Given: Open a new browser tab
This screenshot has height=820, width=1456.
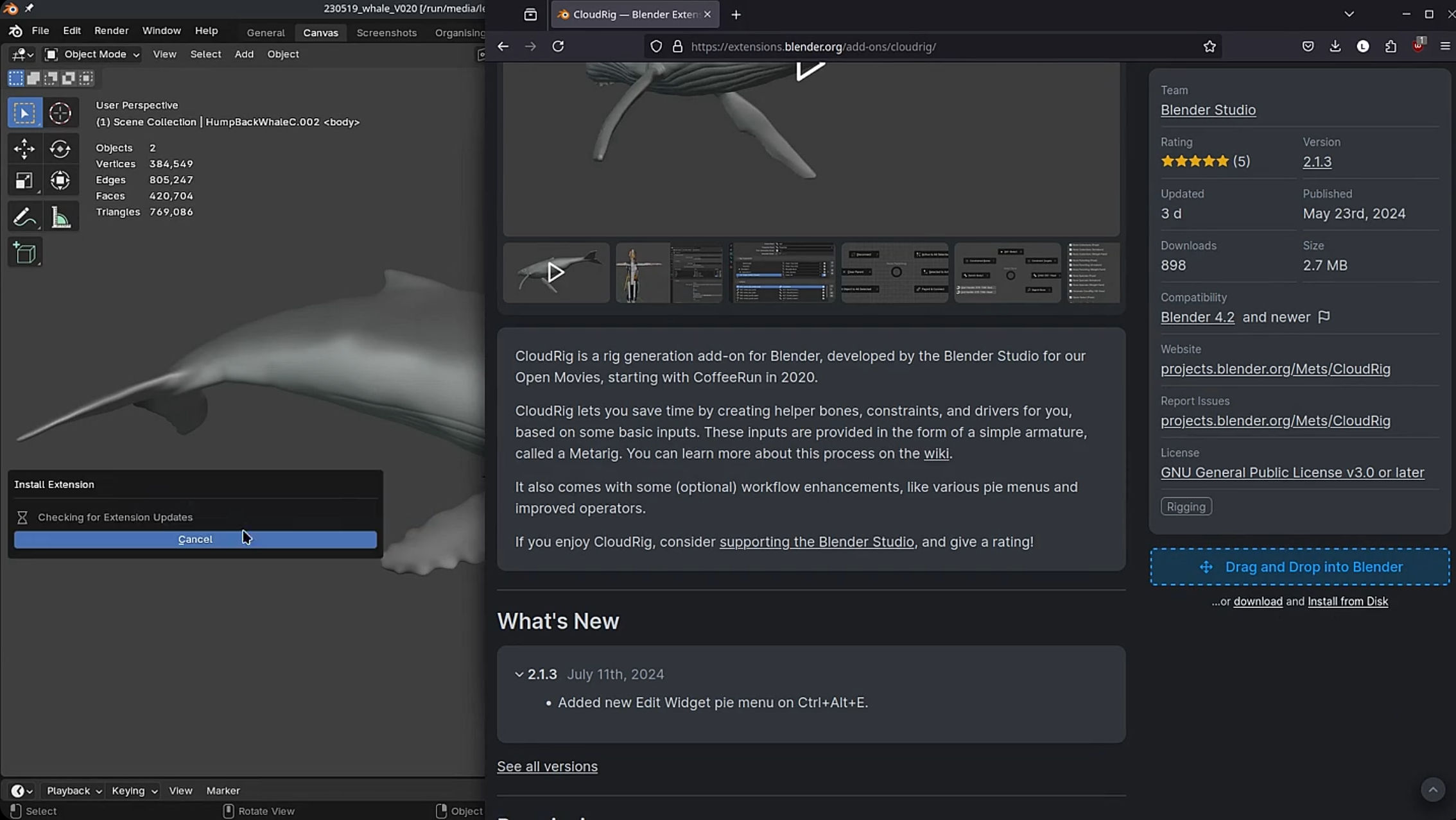Looking at the screenshot, I should coord(736,14).
